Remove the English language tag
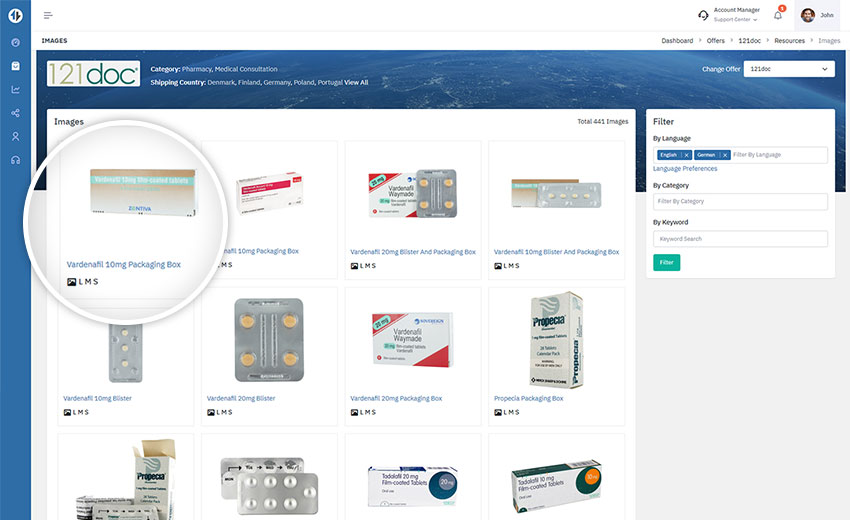Image resolution: width=850 pixels, height=520 pixels. pyautogui.click(x=686, y=155)
